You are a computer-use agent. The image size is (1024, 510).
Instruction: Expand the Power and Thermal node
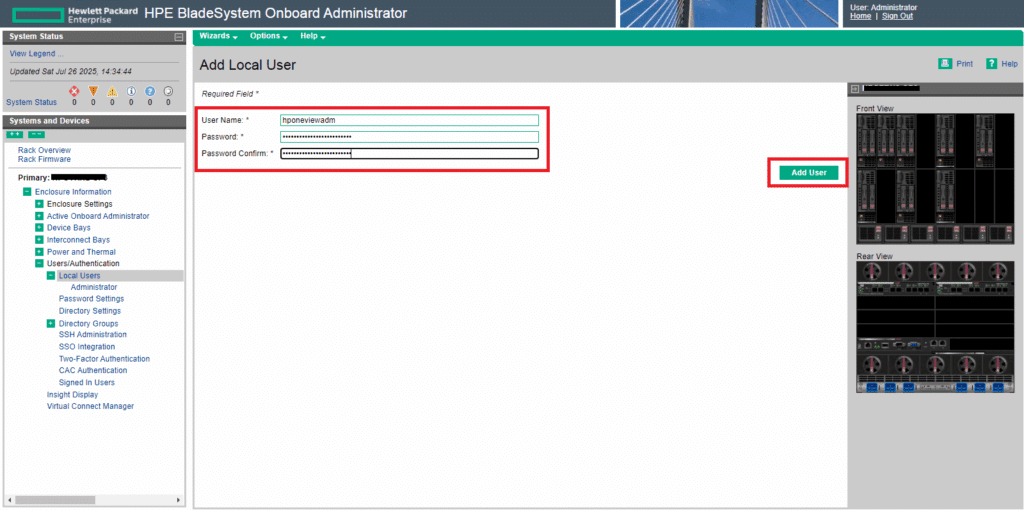coord(39,251)
